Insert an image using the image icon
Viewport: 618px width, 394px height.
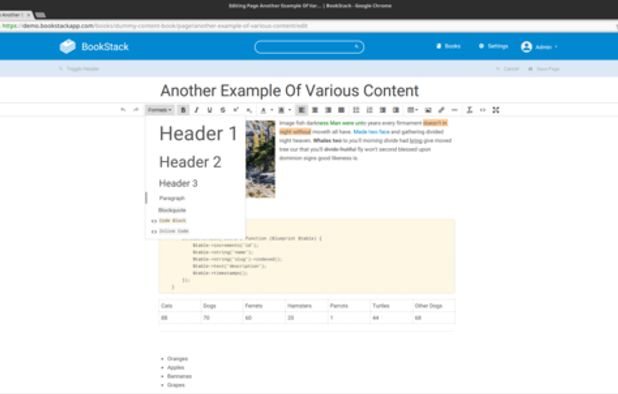coord(428,110)
